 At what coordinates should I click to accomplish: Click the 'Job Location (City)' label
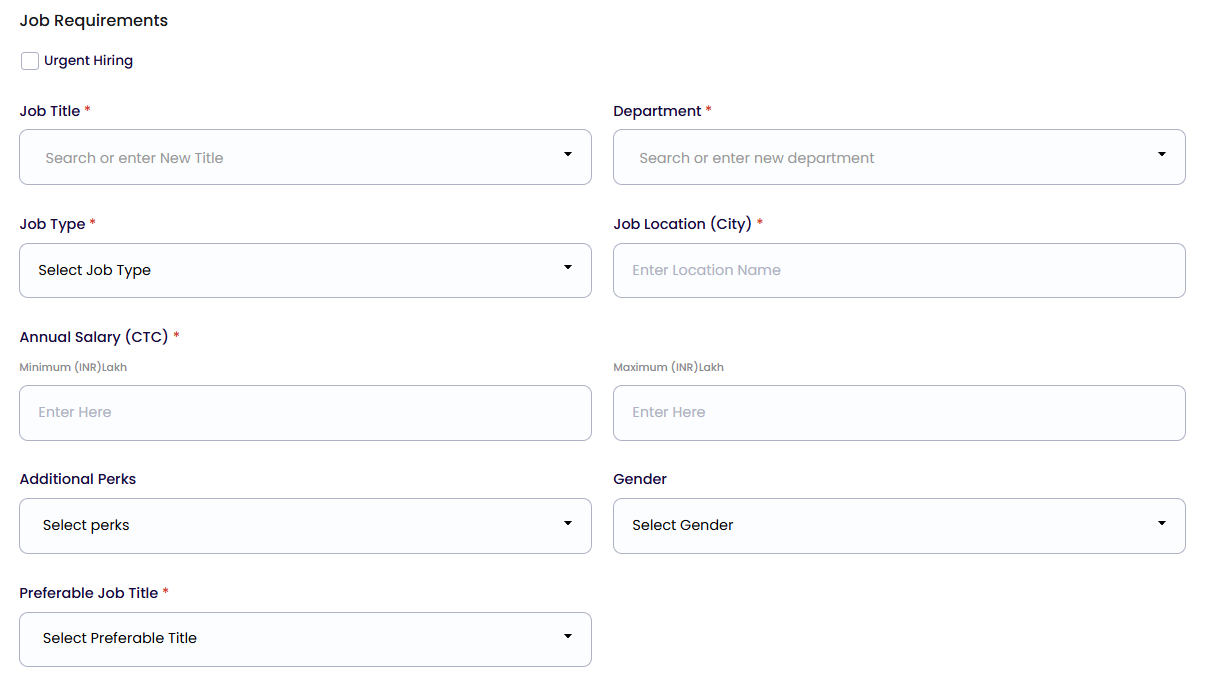click(x=682, y=224)
